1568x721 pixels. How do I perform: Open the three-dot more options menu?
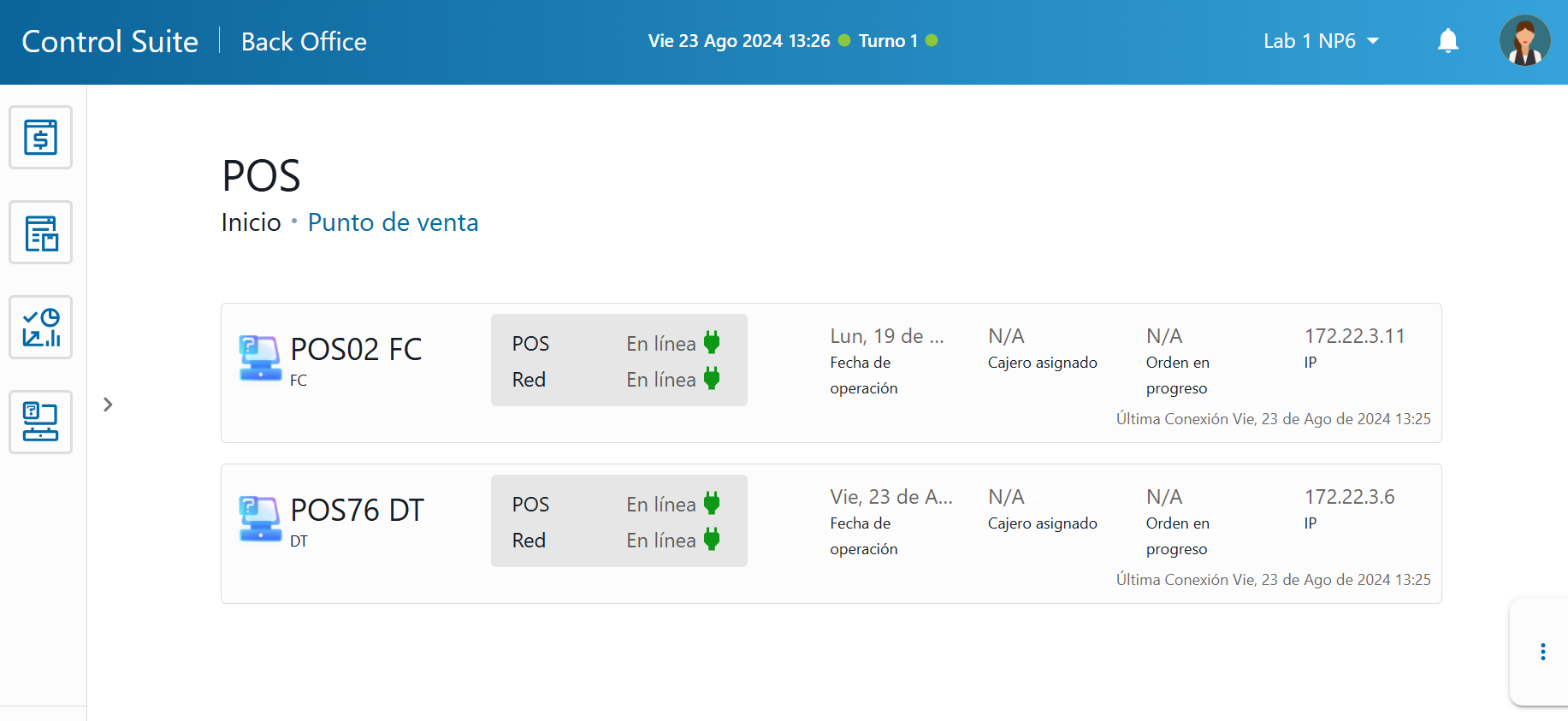(1542, 652)
